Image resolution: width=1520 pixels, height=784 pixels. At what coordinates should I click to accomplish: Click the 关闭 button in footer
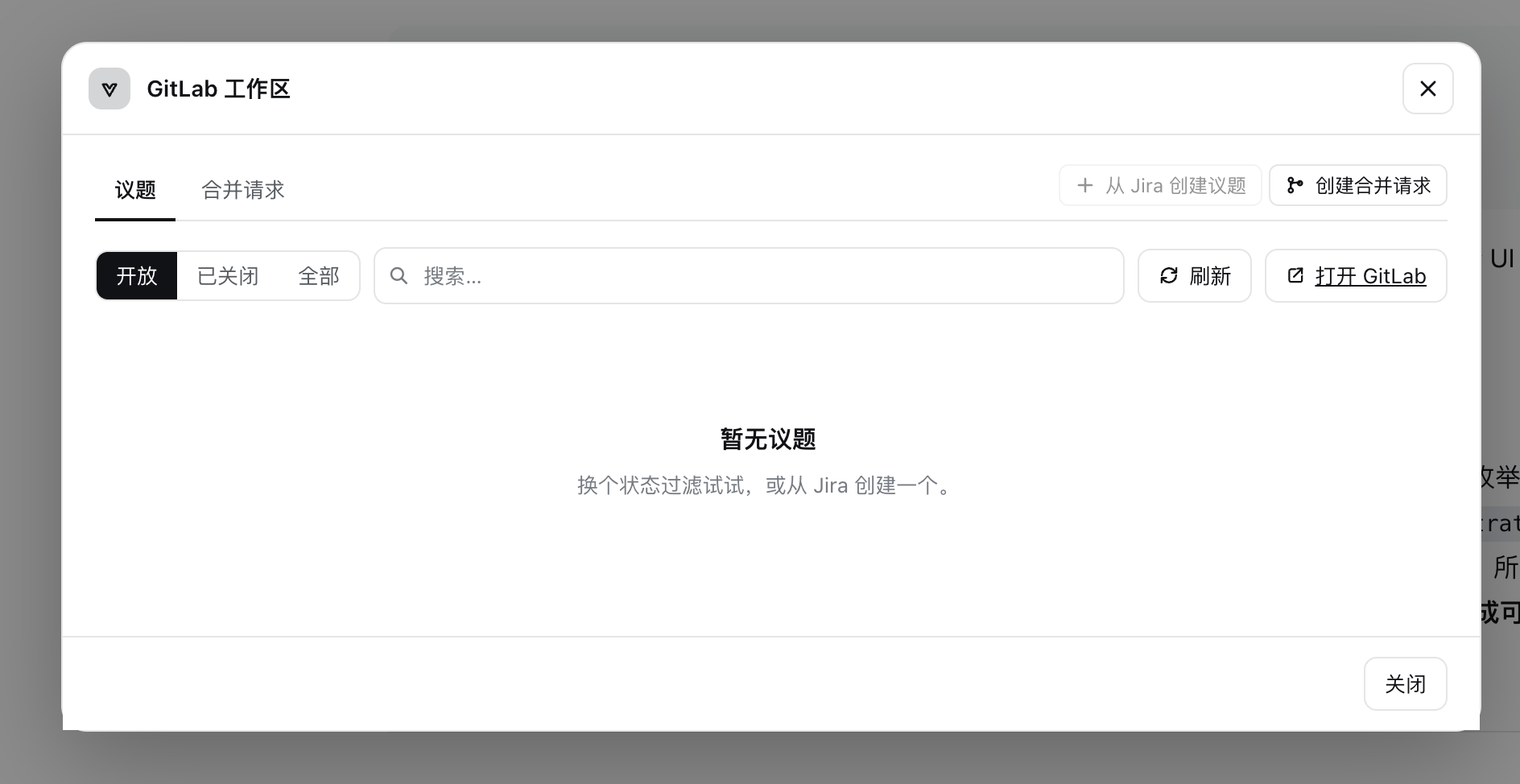(1406, 684)
